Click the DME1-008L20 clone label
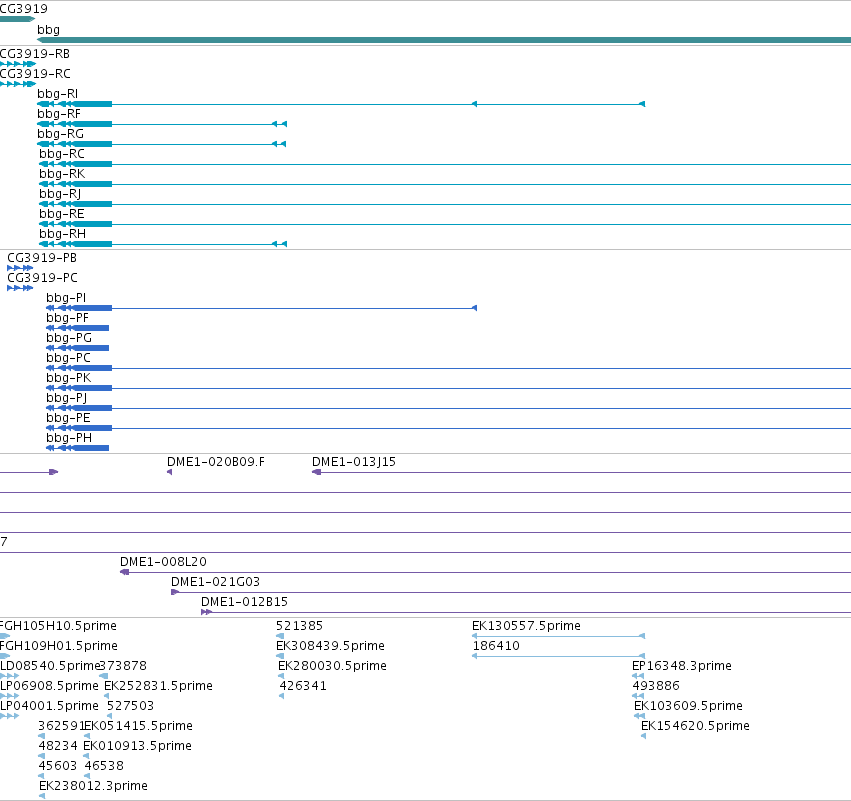The width and height of the screenshot is (851, 801). point(163,562)
